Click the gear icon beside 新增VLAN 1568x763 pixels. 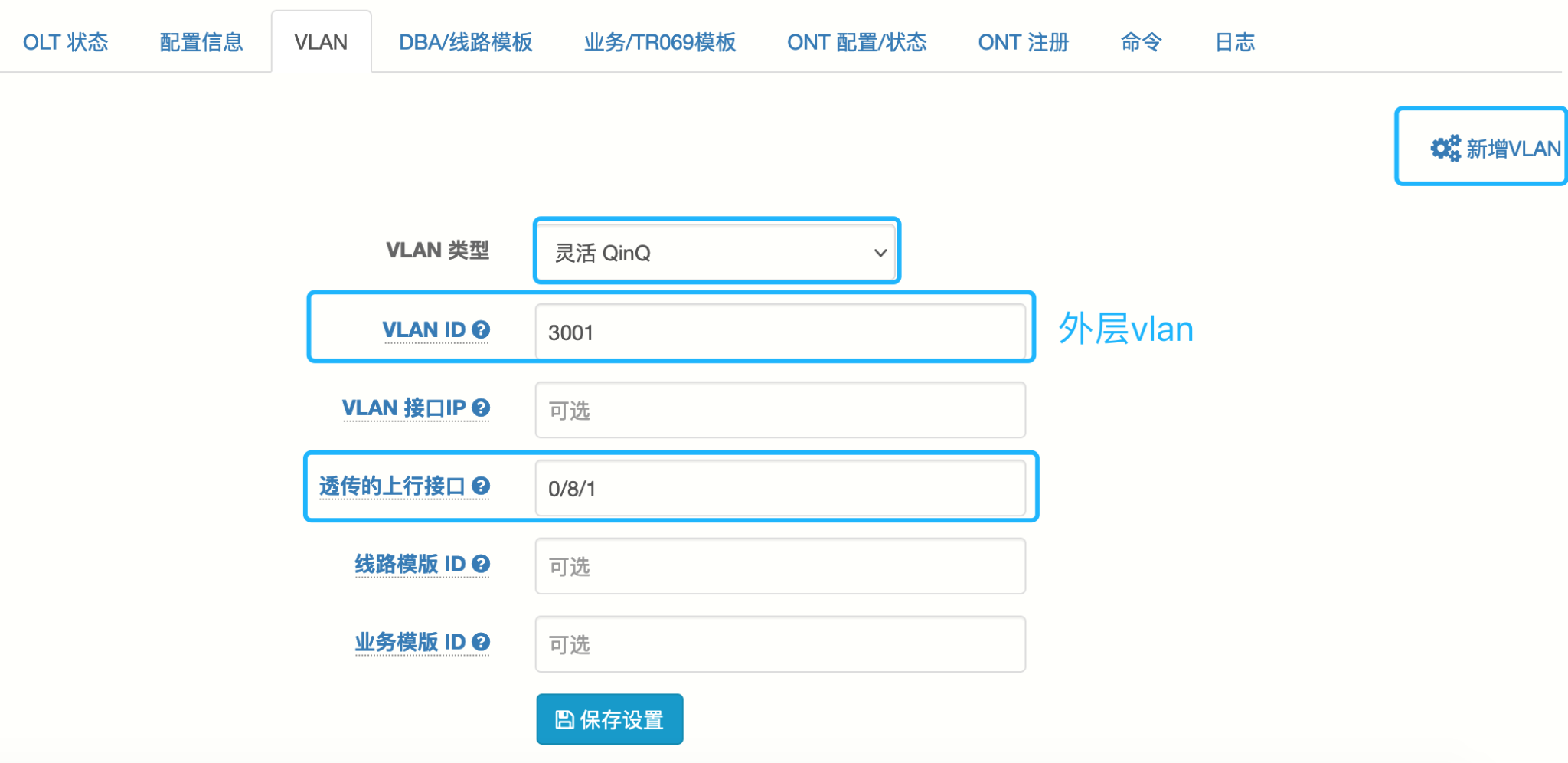click(x=1445, y=148)
